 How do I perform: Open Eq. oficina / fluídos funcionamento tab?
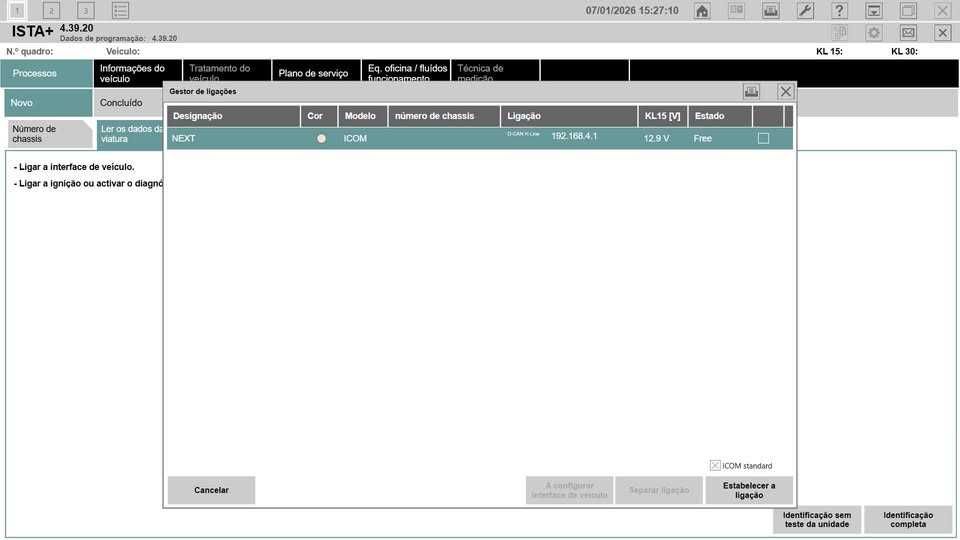[405, 73]
